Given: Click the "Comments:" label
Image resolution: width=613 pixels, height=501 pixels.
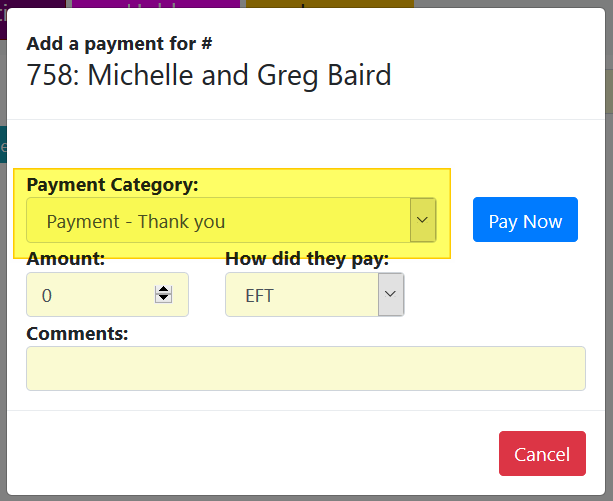Looking at the screenshot, I should click(77, 333).
